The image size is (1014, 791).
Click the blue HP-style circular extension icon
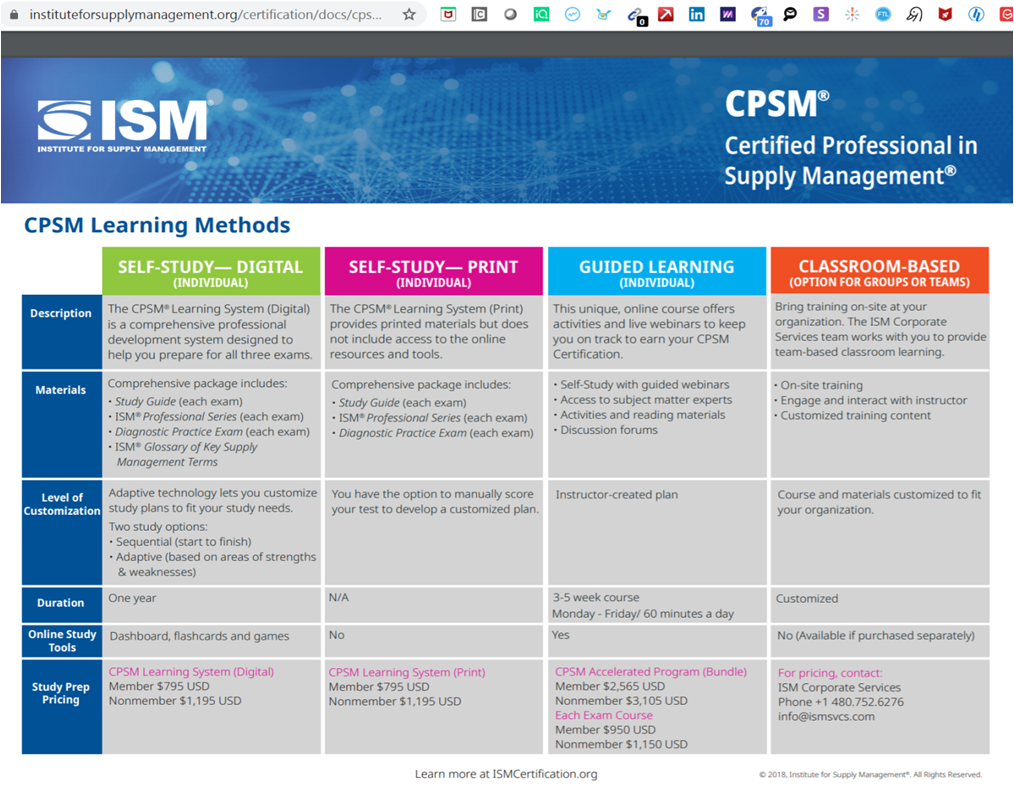(x=976, y=14)
